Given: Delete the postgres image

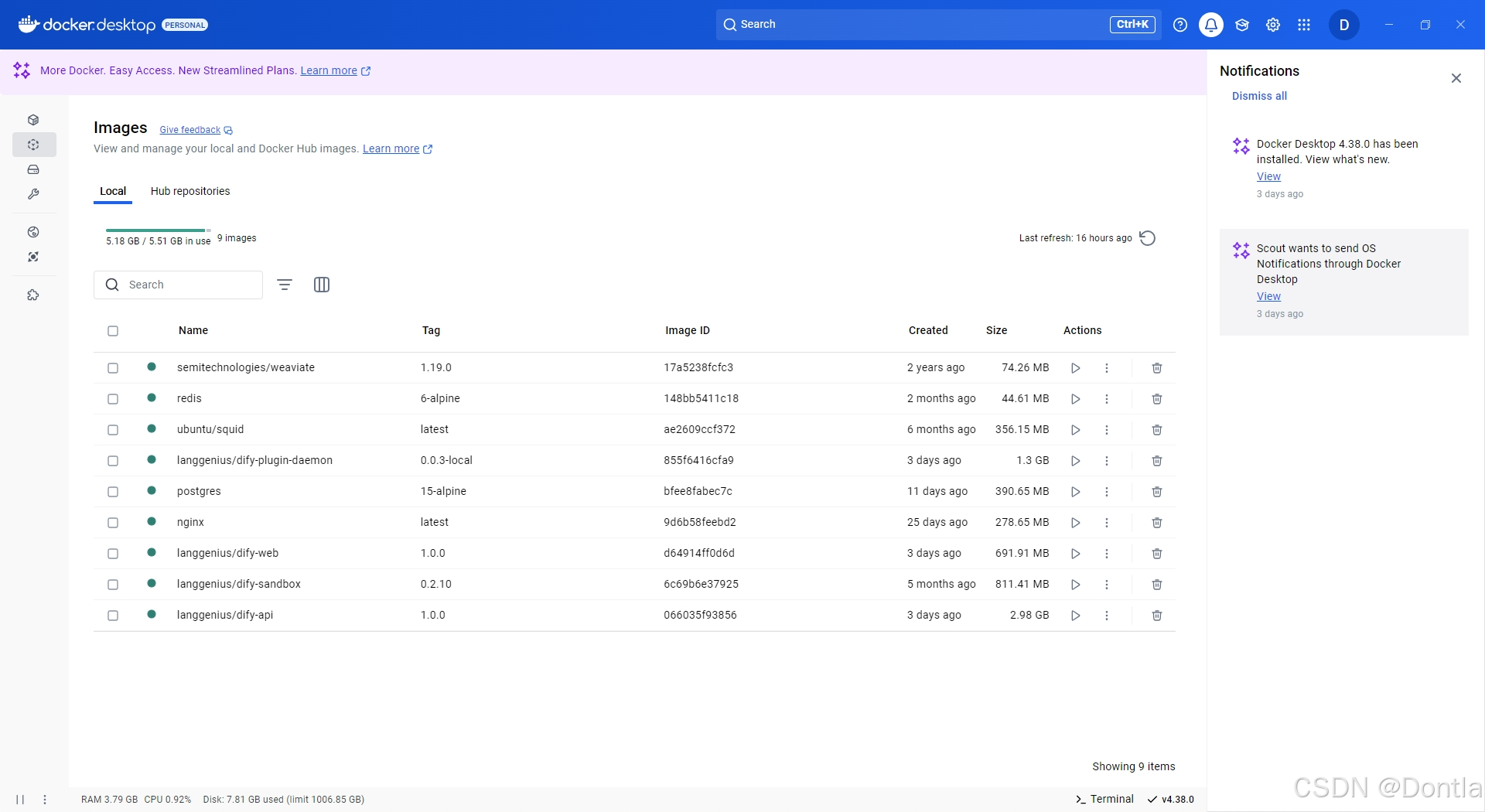Looking at the screenshot, I should pyautogui.click(x=1157, y=492).
